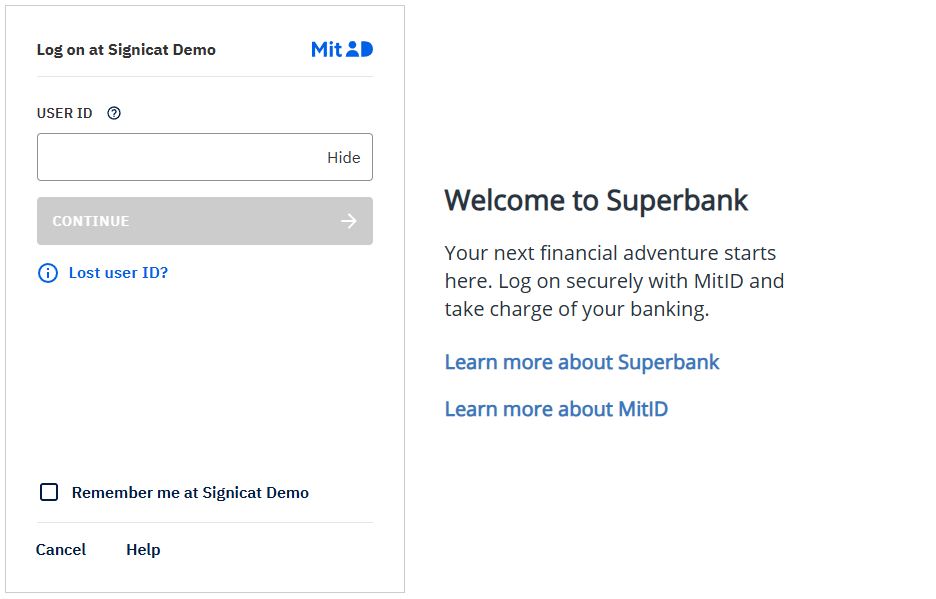This screenshot has width=936, height=599.
Task: Click the Remember me at Signicat Demo label
Action: (x=190, y=493)
